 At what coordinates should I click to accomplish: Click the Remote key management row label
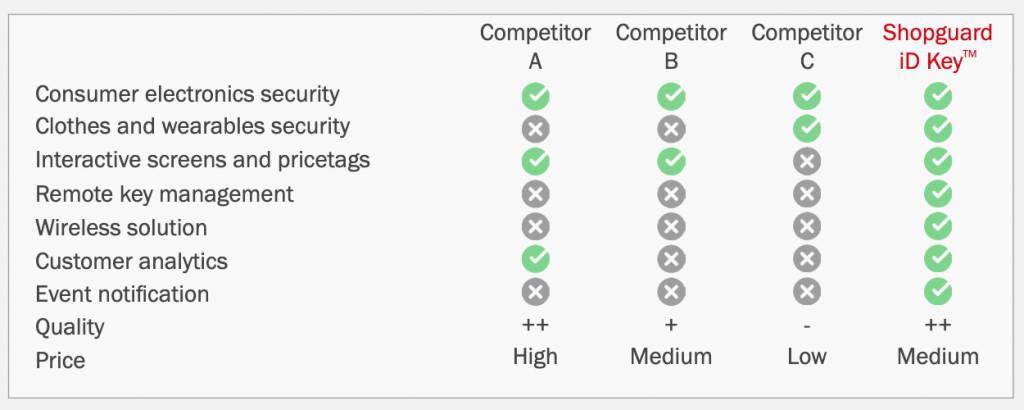164,194
